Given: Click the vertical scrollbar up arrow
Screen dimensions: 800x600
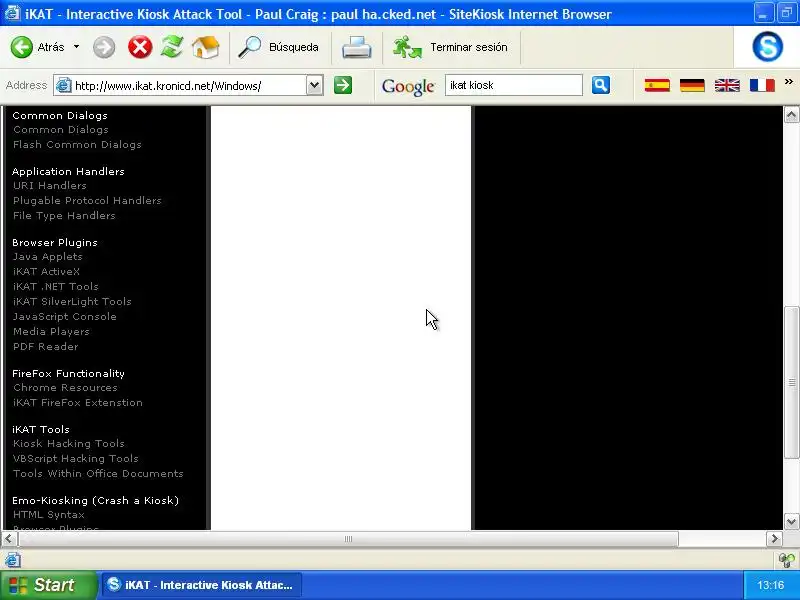Looking at the screenshot, I should pos(791,114).
